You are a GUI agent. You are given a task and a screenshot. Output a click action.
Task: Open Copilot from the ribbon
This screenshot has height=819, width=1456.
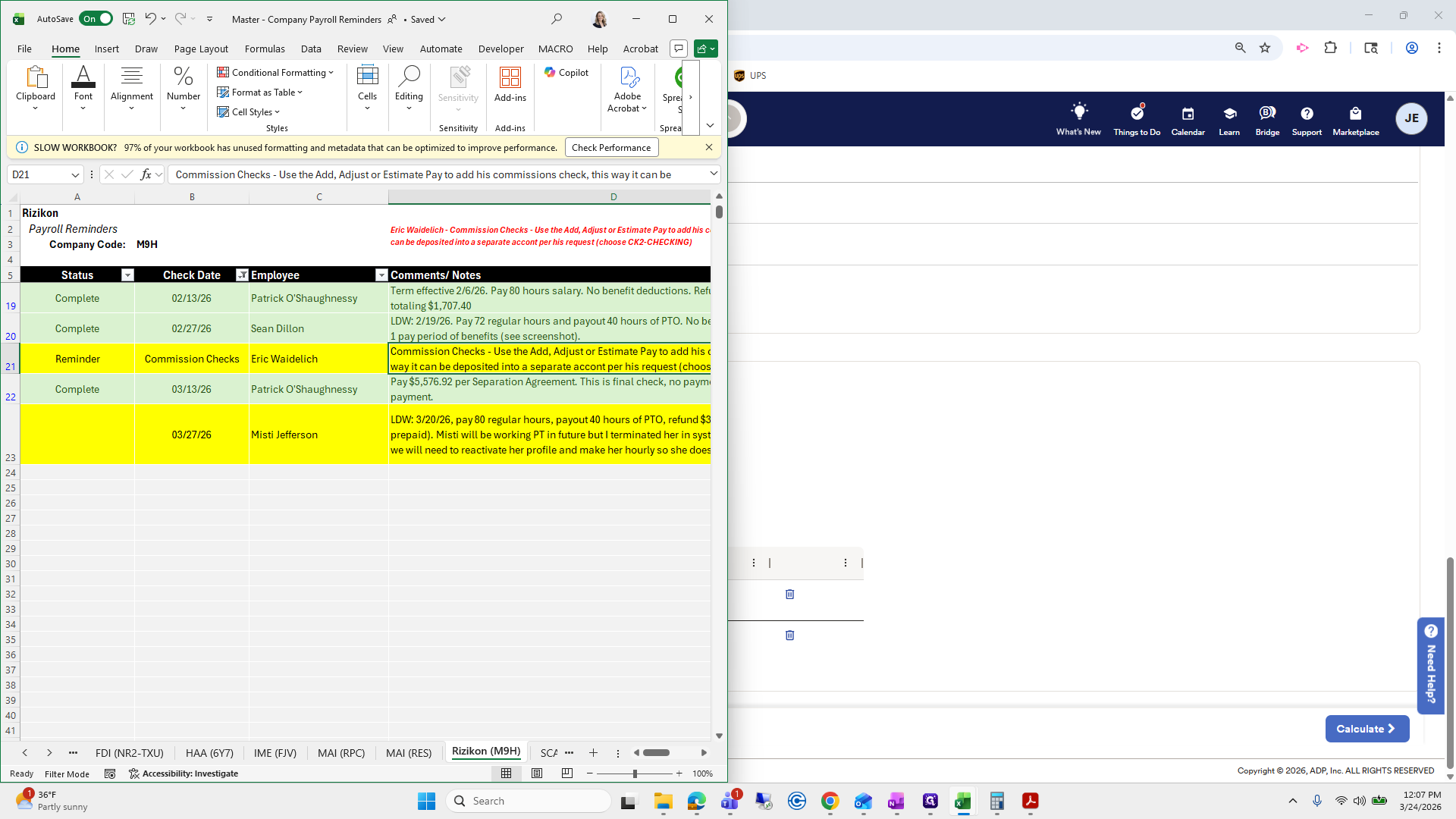[x=566, y=72]
